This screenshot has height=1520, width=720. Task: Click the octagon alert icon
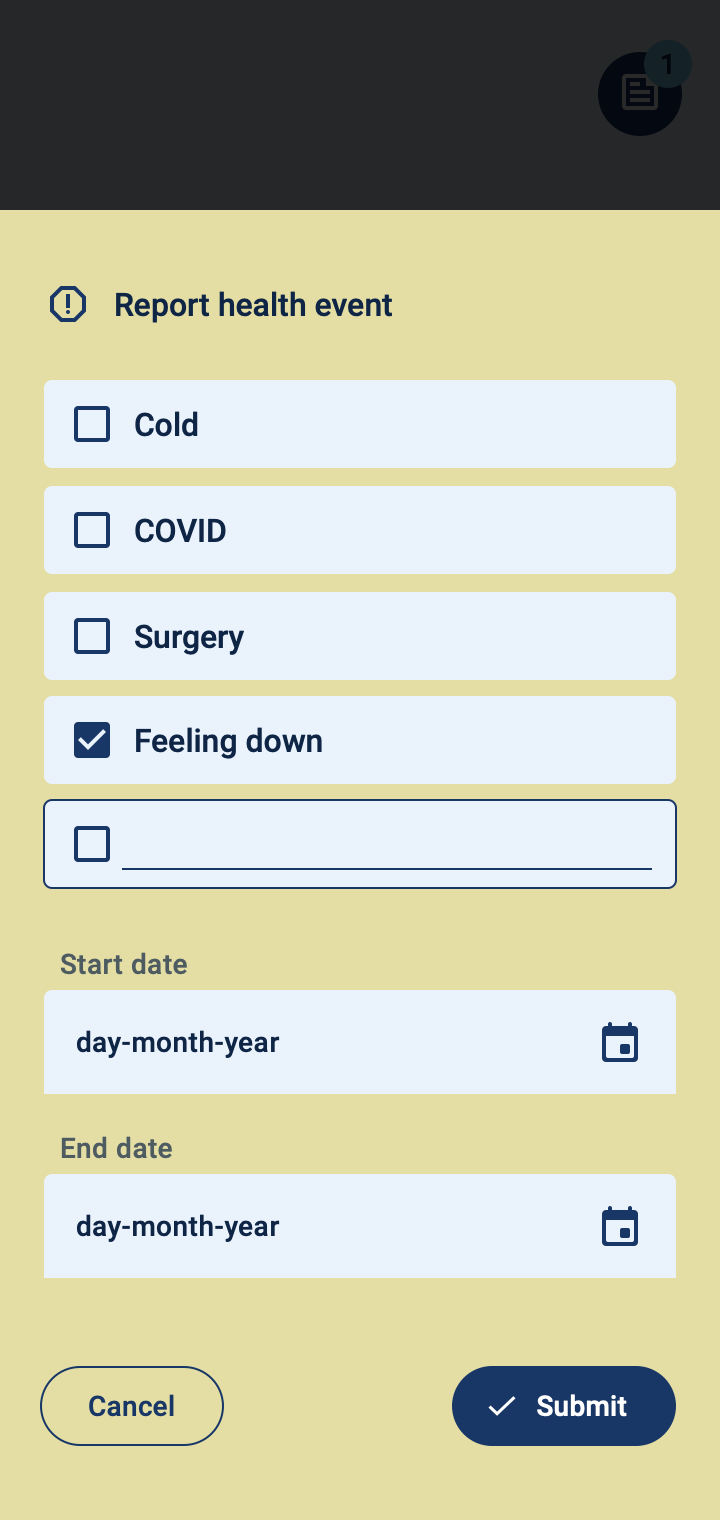[68, 304]
